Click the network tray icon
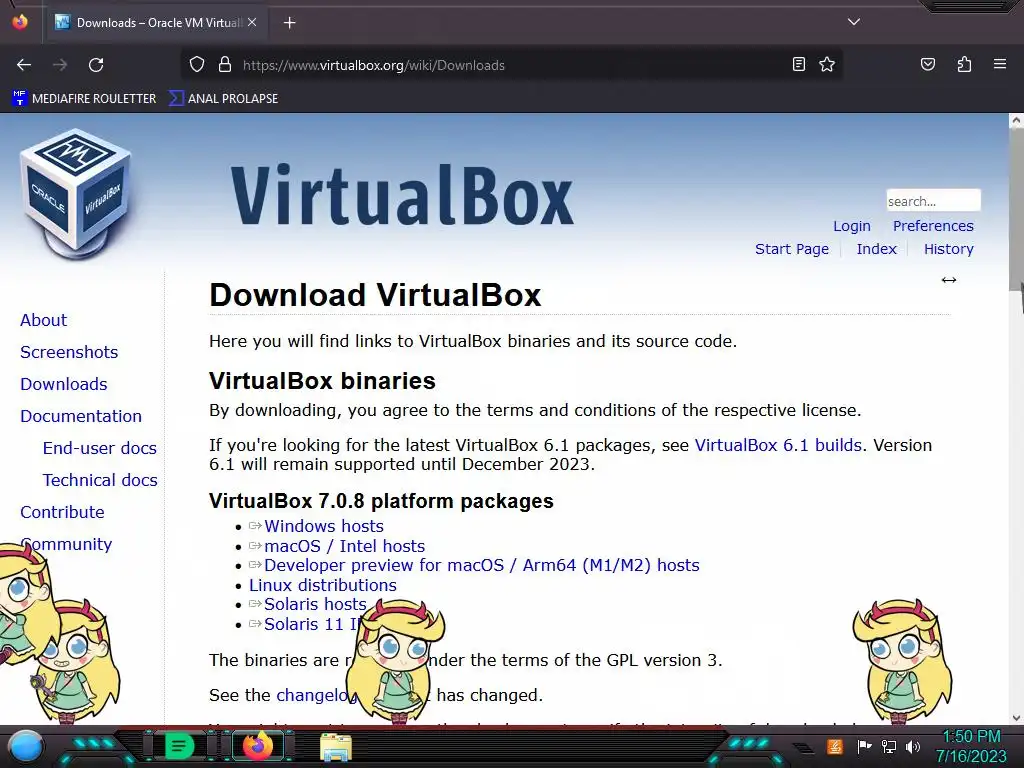Viewport: 1024px width, 768px height. point(889,746)
